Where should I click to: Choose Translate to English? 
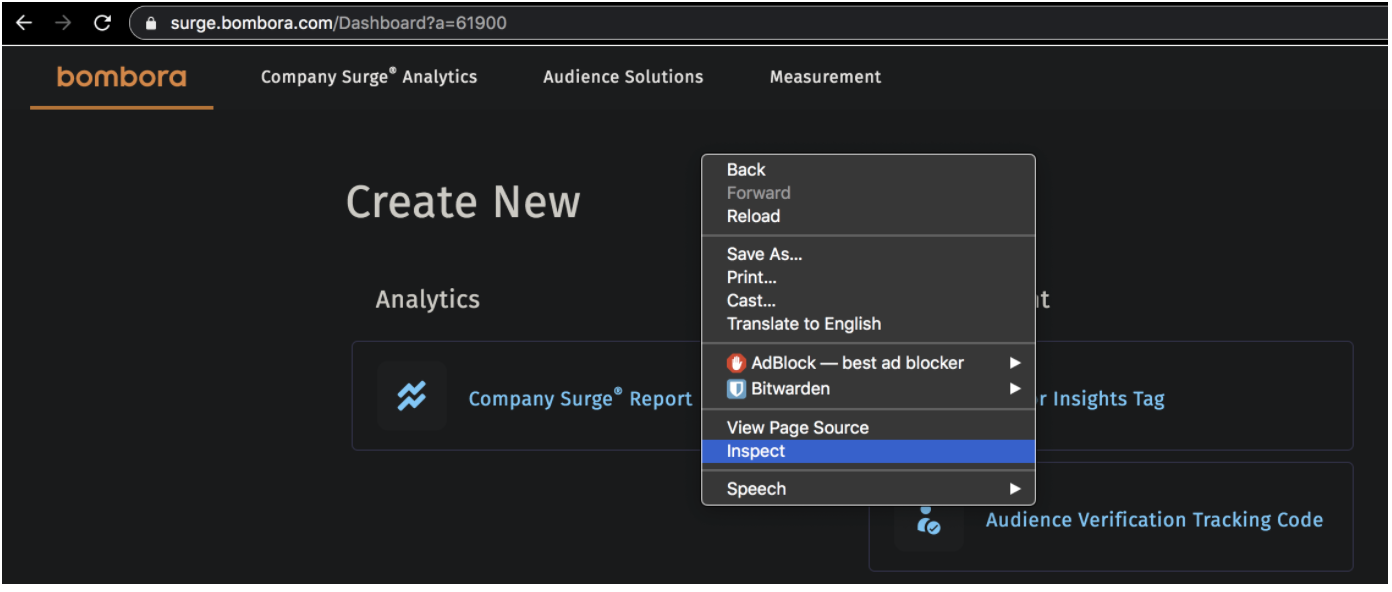[803, 324]
